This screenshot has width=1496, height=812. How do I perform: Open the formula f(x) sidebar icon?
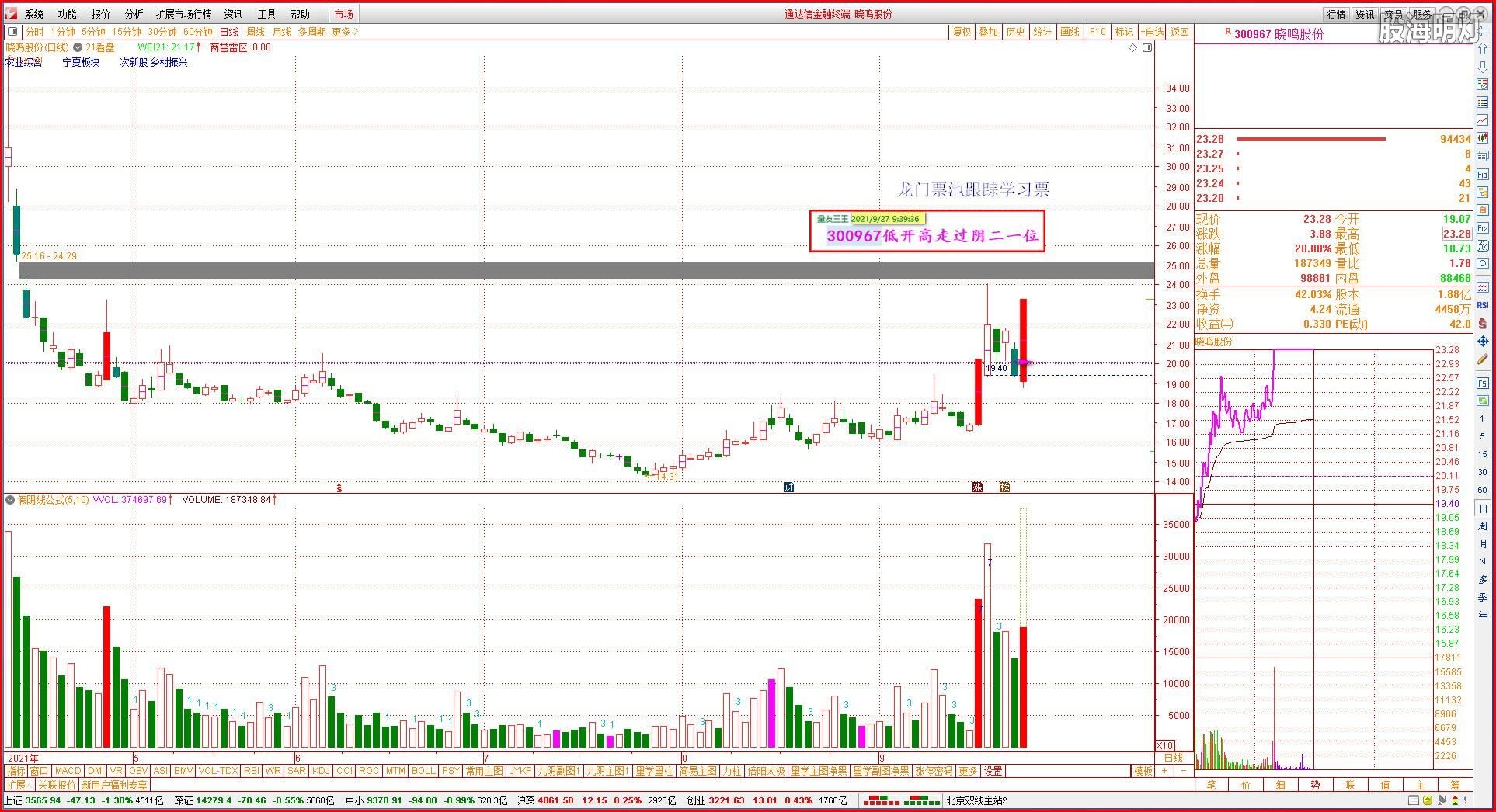(1483, 245)
